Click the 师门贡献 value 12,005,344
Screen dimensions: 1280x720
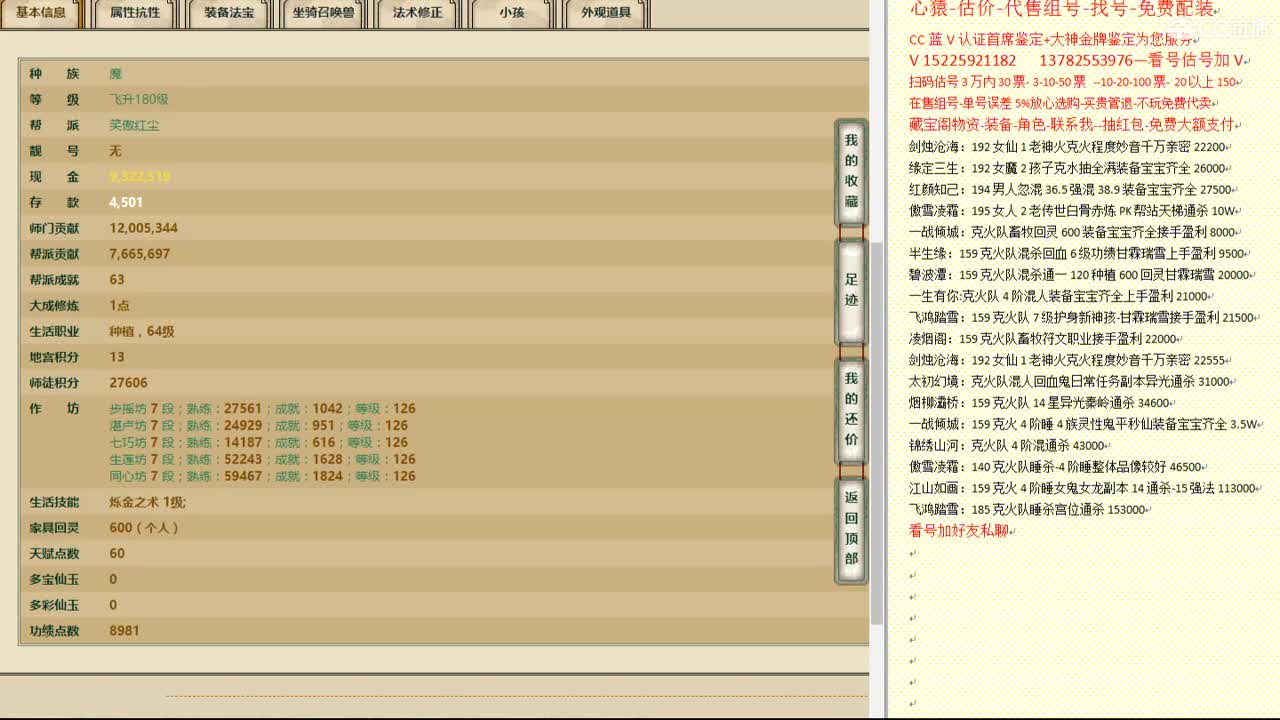coord(144,228)
